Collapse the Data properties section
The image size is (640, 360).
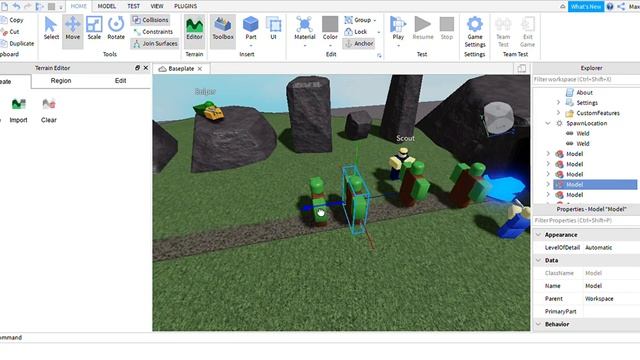538,260
